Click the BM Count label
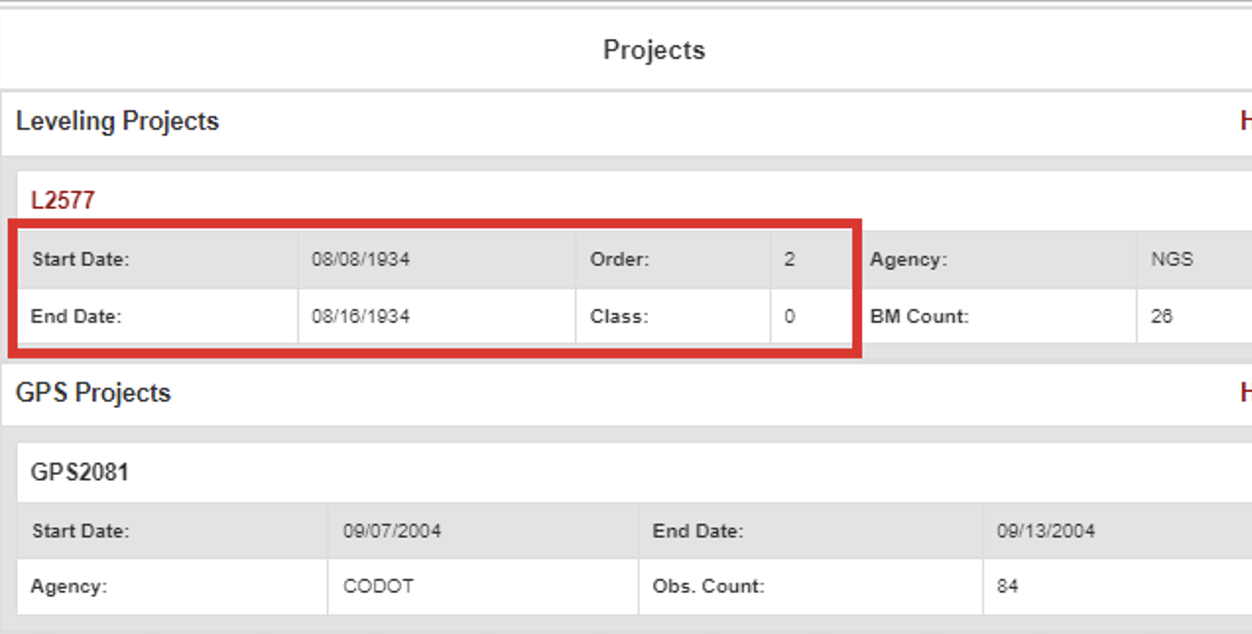The image size is (1252, 634). [x=919, y=316]
